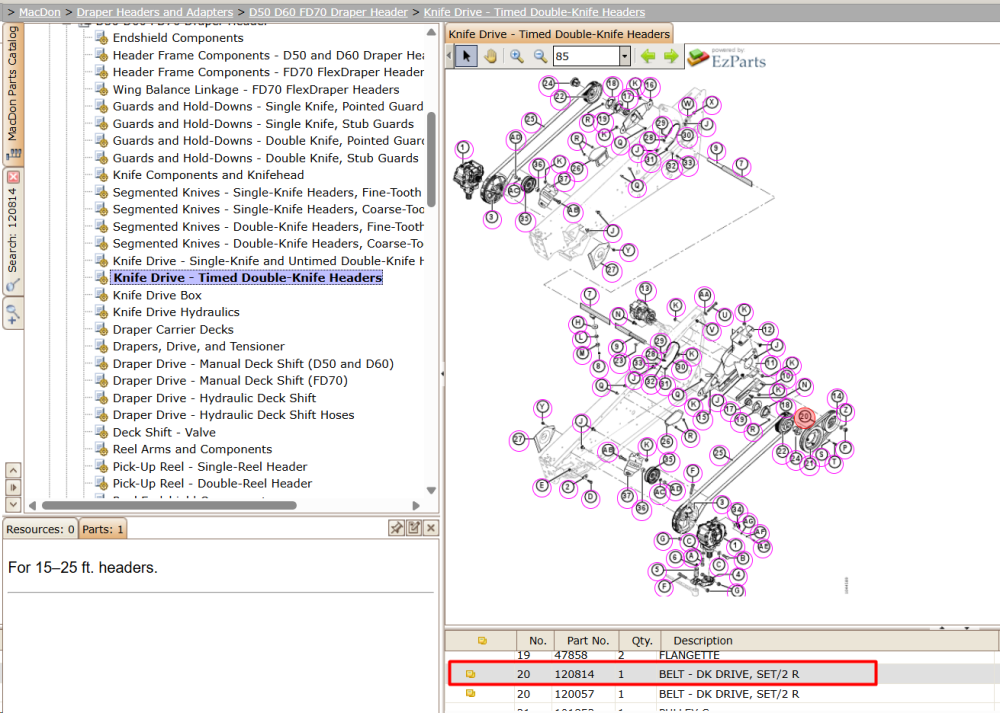Select Knife Drive Box in the tree

coord(157,295)
